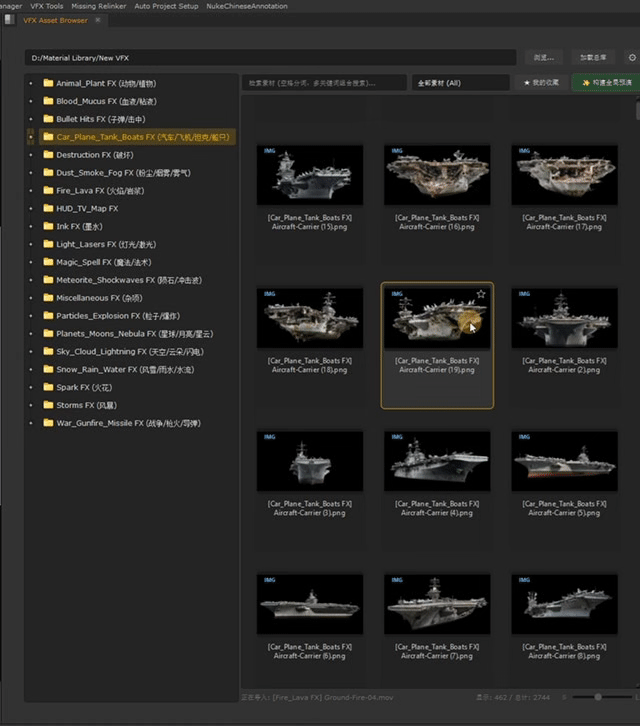
Task: Select Aircraft-Carrier (15).png thumbnail
Action: tap(310, 175)
